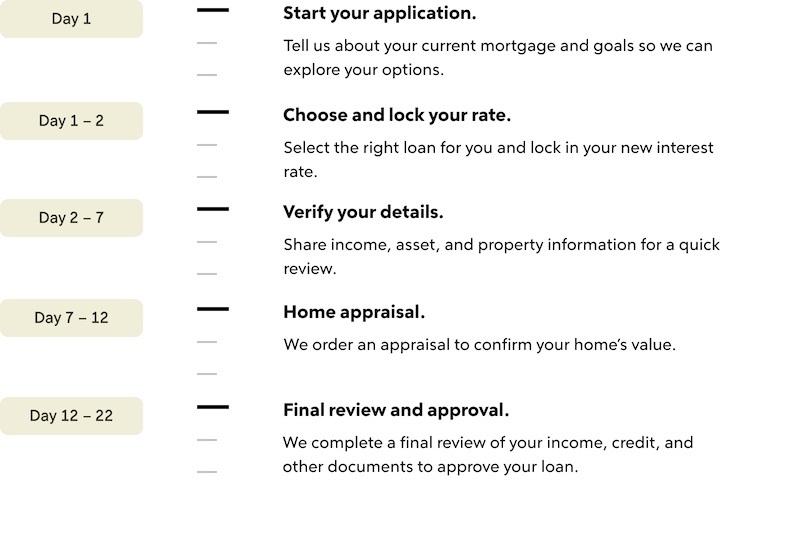Select the 'Home appraisal.' heading

tap(354, 313)
